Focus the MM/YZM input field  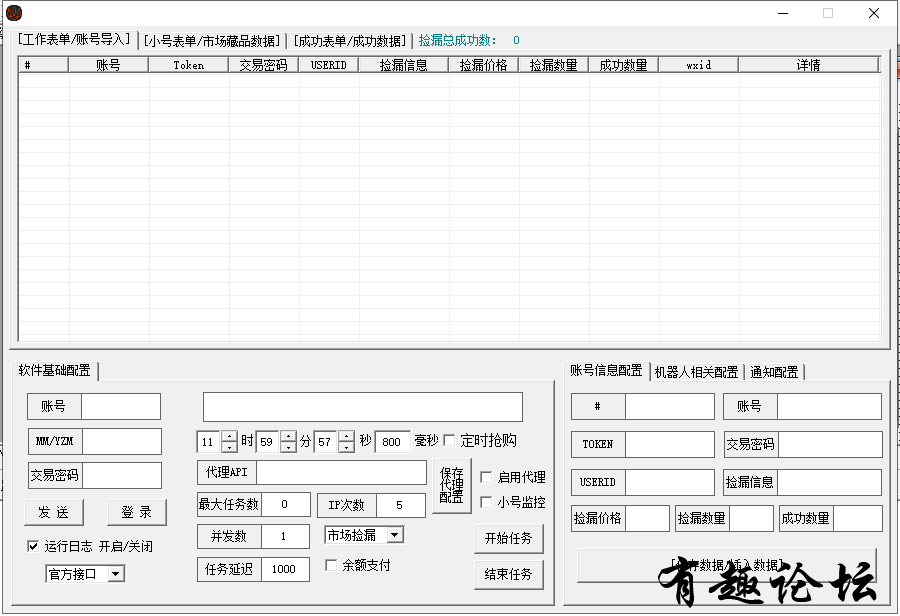tap(122, 441)
